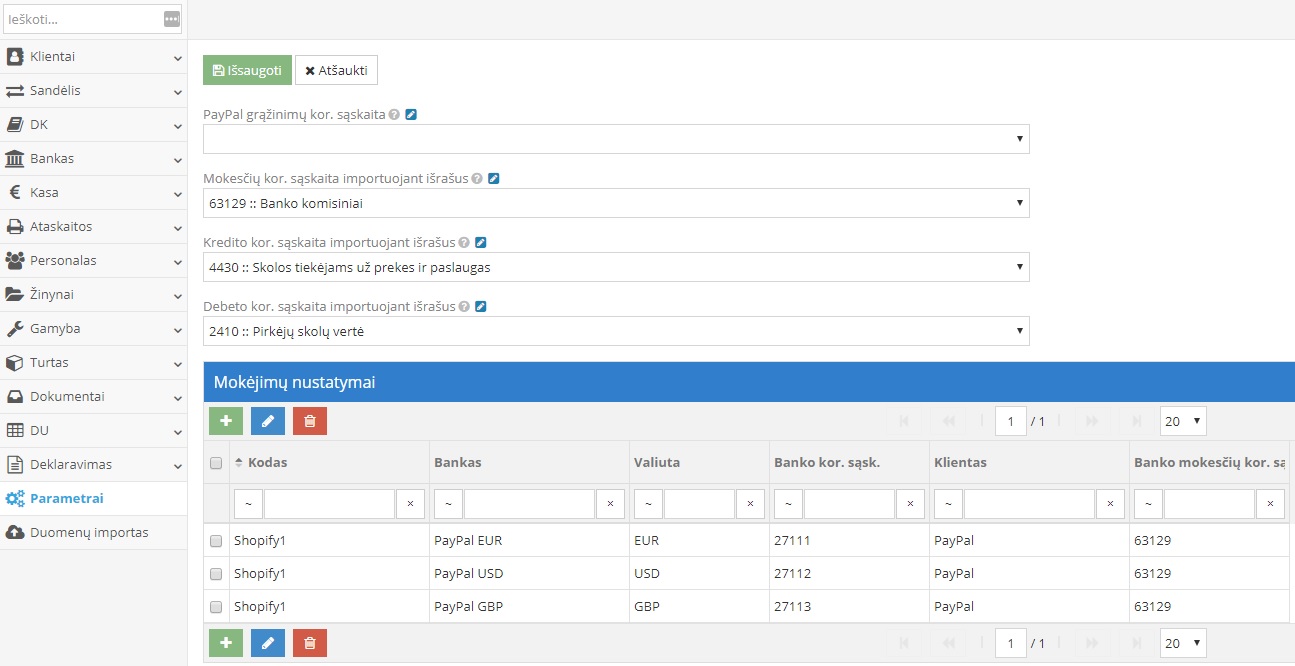Select the checkbox on the PayPal GBP row
Image resolution: width=1295 pixels, height=666 pixels.
[x=217, y=606]
